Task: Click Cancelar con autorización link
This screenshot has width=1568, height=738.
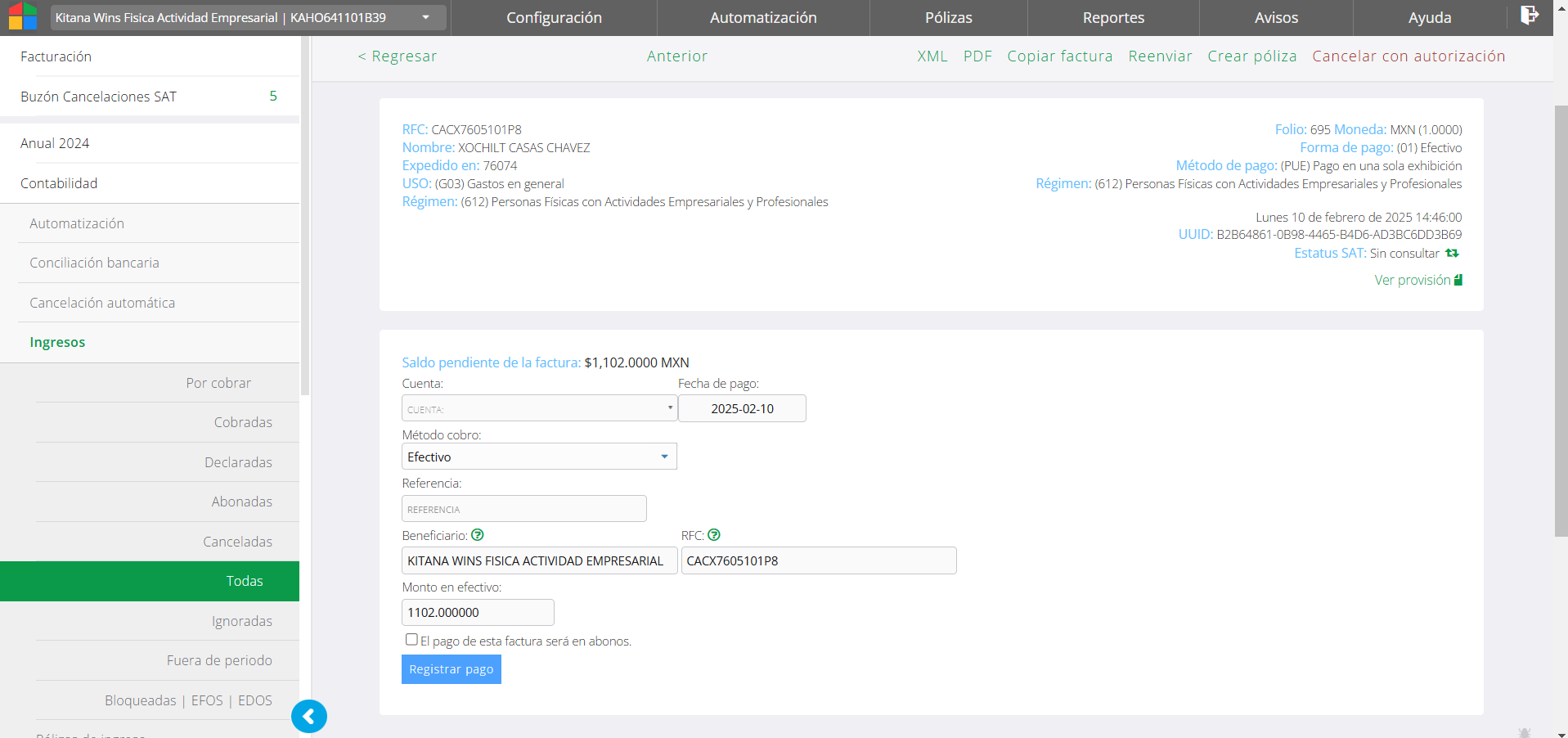Action: coord(1408,56)
